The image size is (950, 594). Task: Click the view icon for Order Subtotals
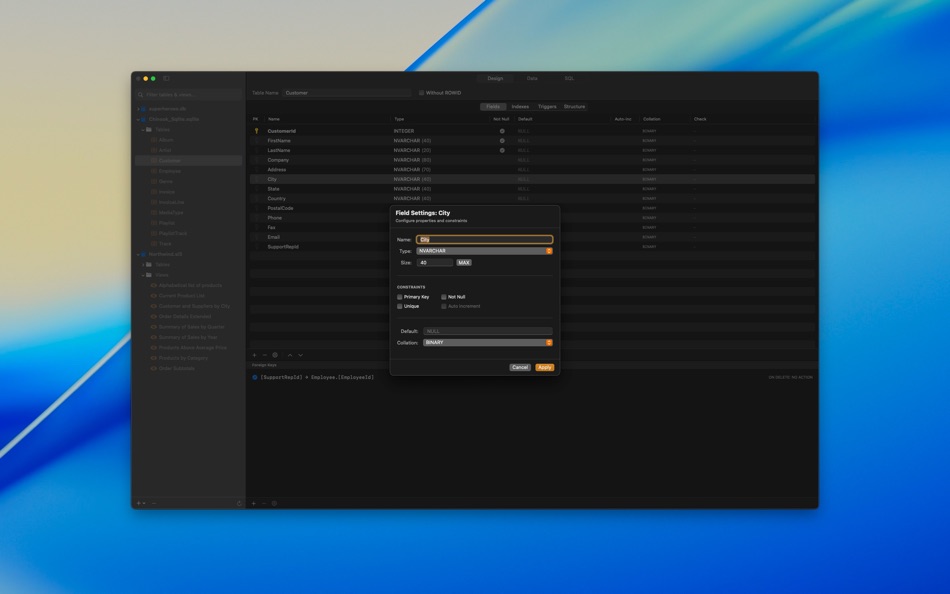pos(152,368)
